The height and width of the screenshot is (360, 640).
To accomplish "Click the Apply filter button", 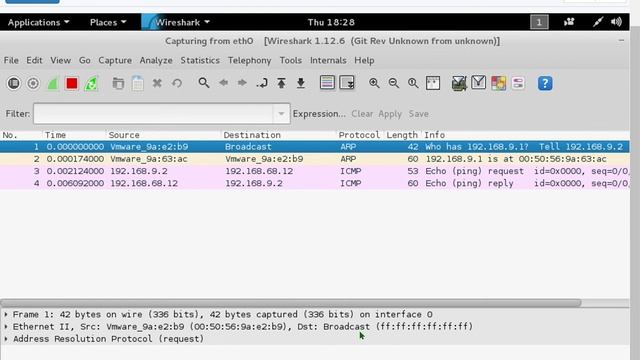I will pyautogui.click(x=390, y=114).
